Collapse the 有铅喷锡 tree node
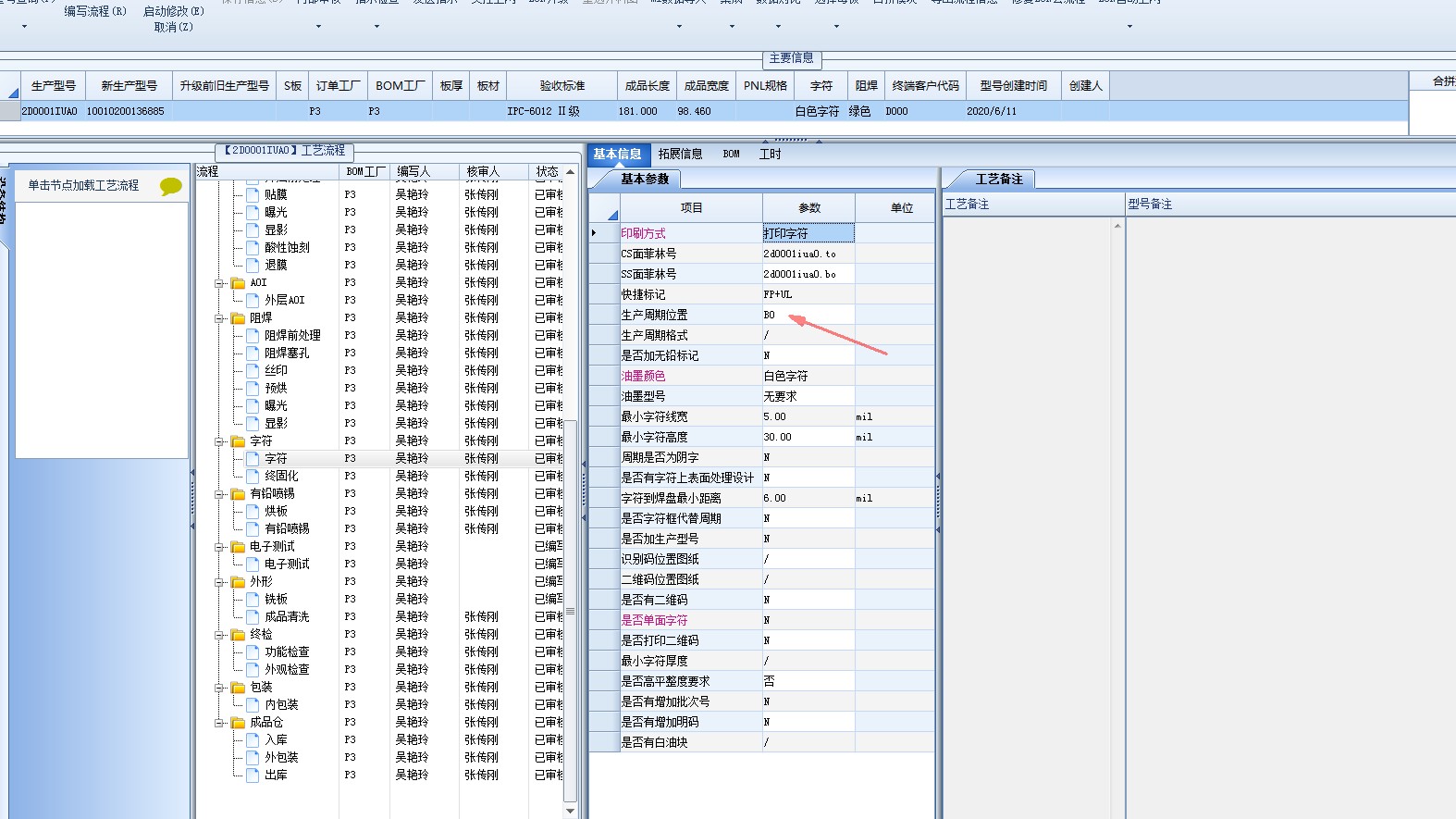Viewport: 1456px width, 819px height. pyautogui.click(x=220, y=493)
